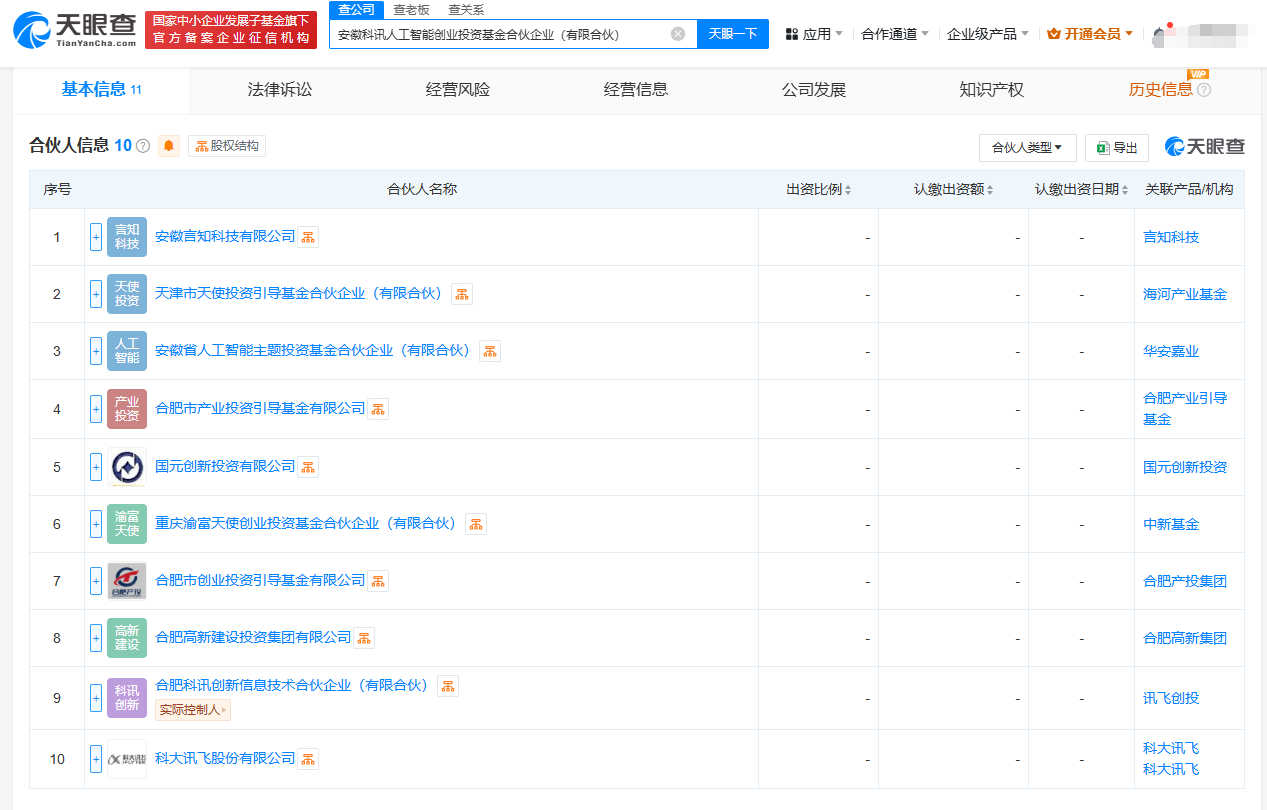Open equity structure icon for 合肥高新建设投资集团
This screenshot has height=810, width=1267.
[364, 638]
